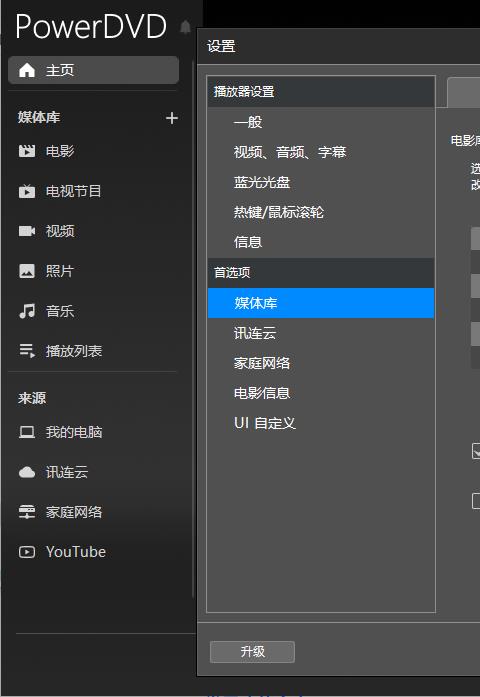Select 照片 in the sidebar

point(60,271)
